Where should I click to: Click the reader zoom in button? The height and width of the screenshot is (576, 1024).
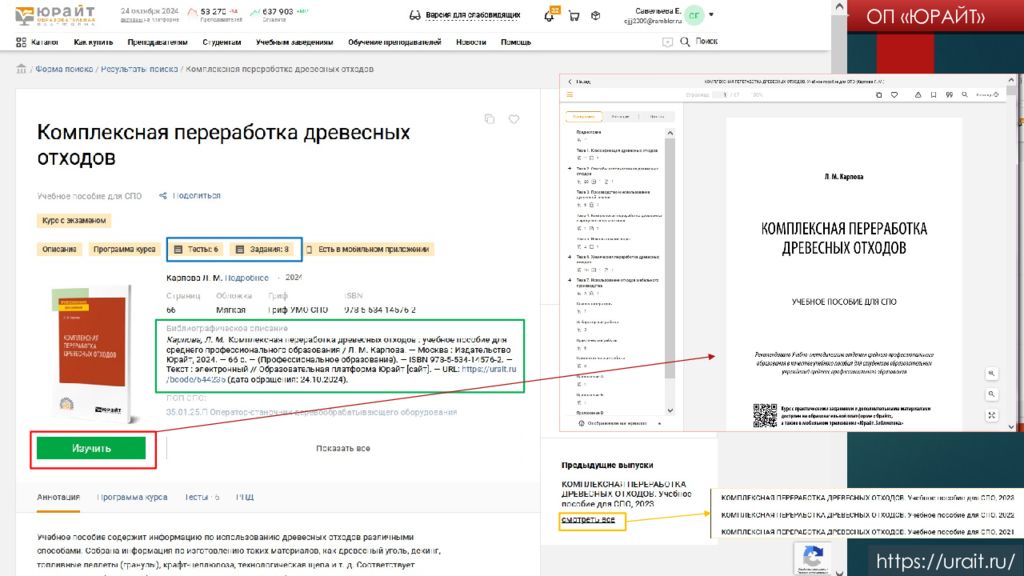pos(991,374)
